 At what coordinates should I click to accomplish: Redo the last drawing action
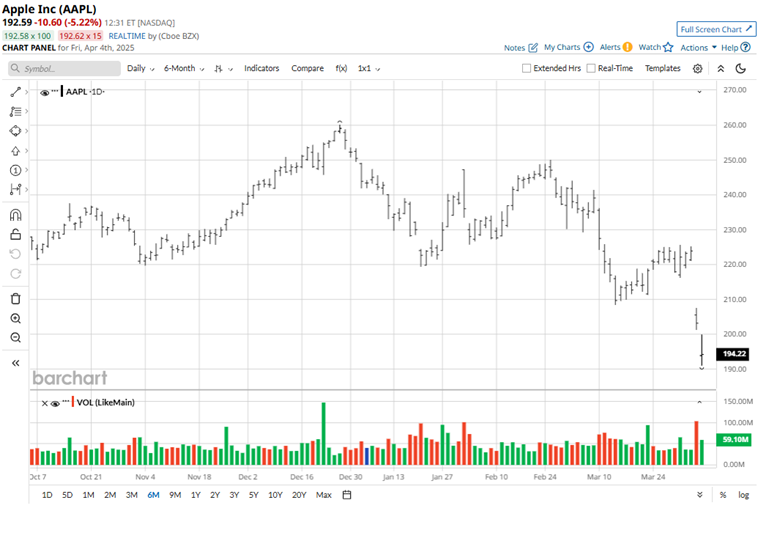(15, 273)
